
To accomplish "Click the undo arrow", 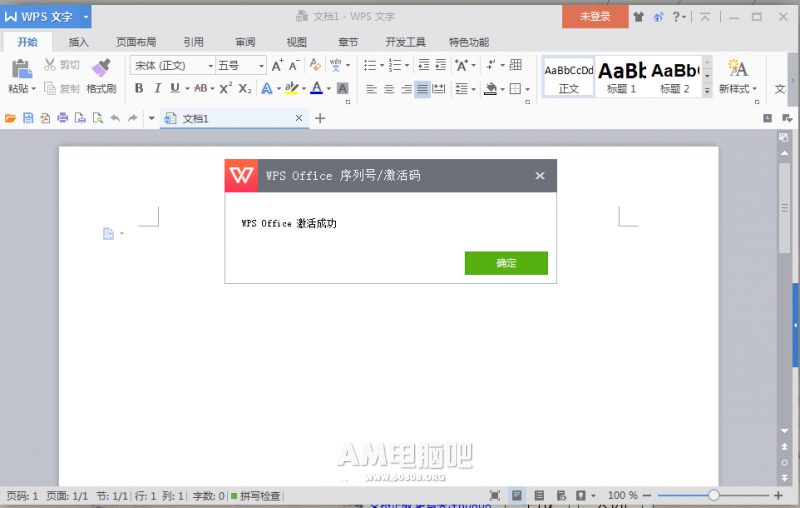I will coord(115,118).
